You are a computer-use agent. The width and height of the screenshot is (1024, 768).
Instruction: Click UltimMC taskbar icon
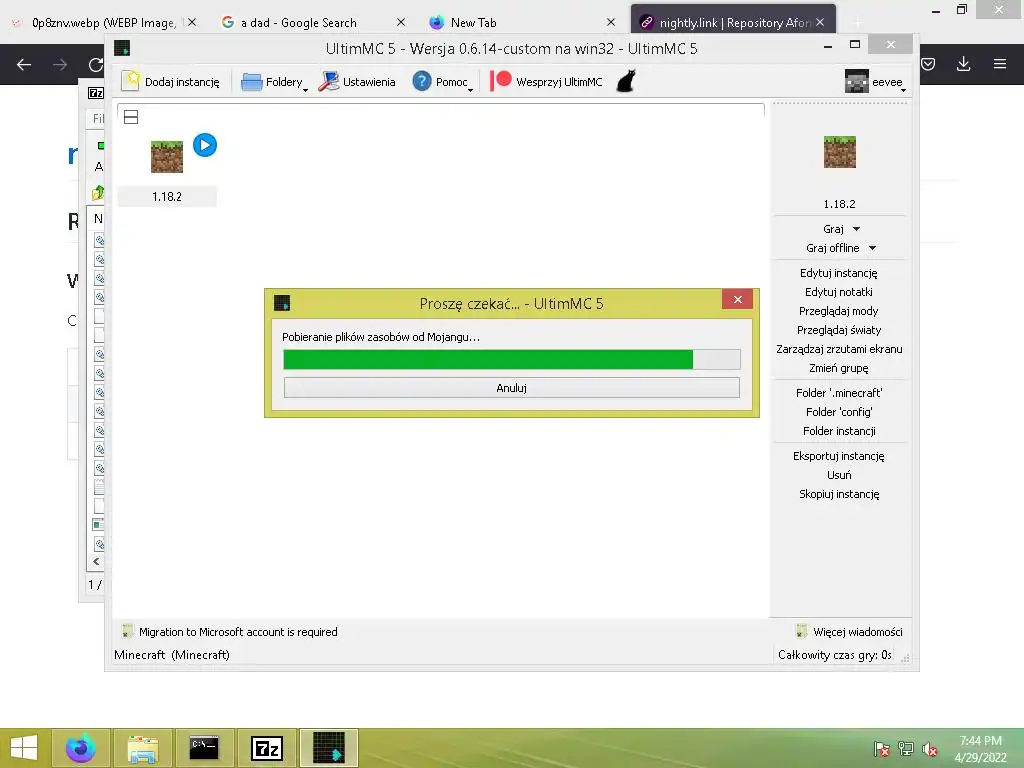point(328,748)
